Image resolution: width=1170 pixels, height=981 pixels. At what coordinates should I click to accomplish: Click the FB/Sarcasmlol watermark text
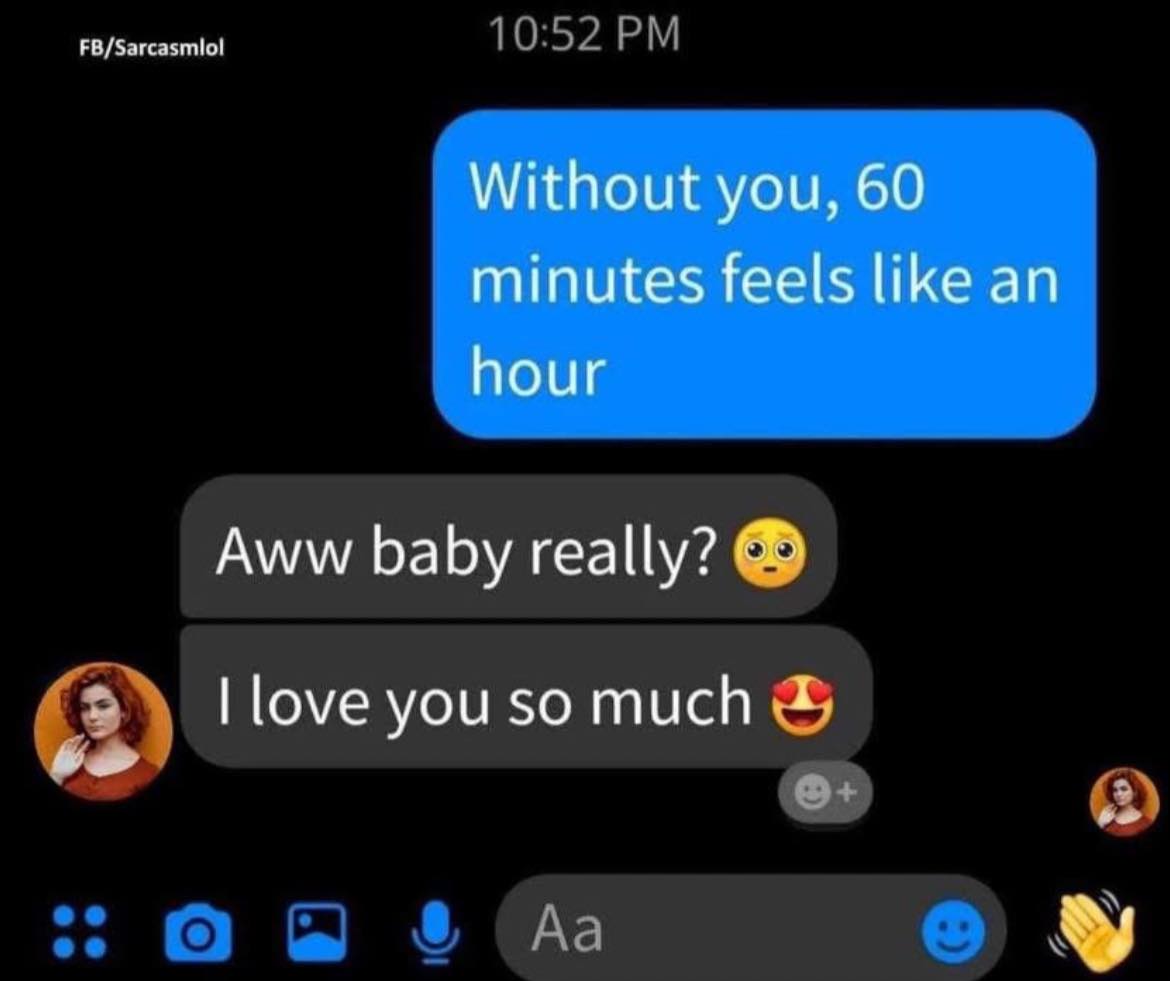coord(151,48)
